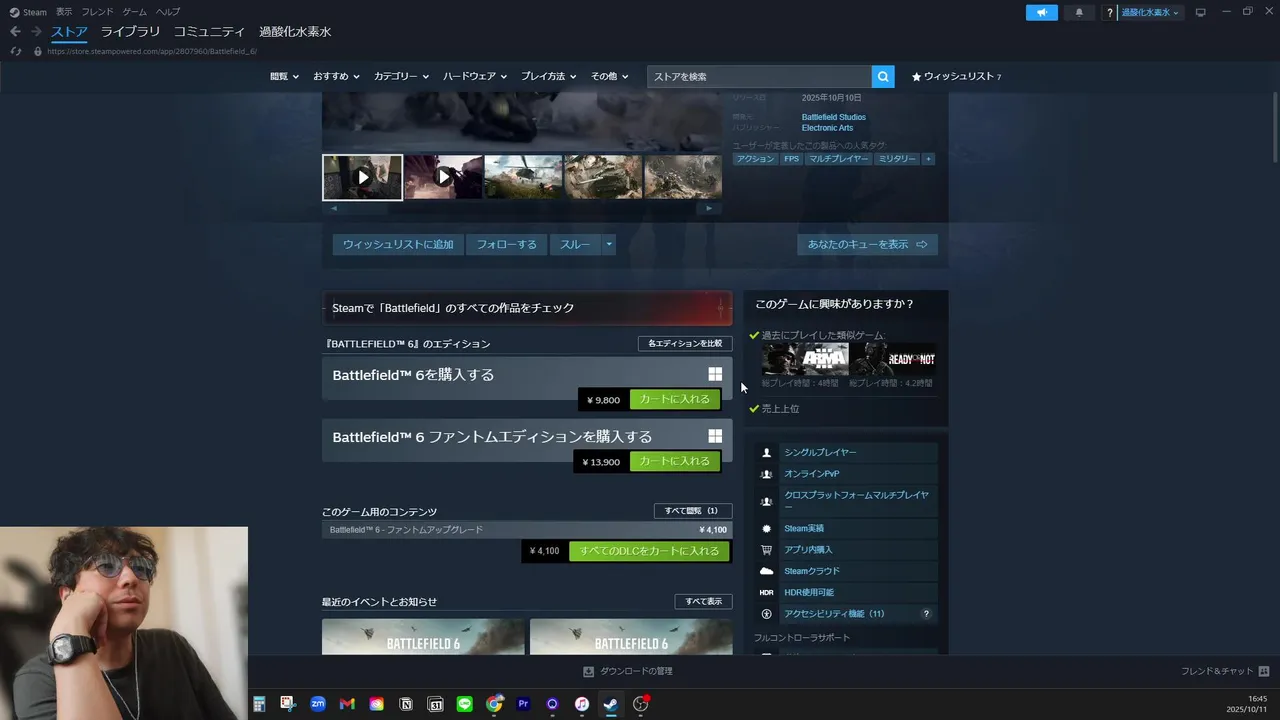Click the in-app purchases cart icon
The image size is (1280, 720).
click(767, 550)
